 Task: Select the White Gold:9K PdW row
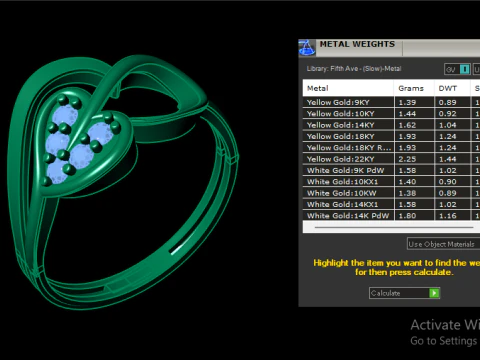[391, 170]
